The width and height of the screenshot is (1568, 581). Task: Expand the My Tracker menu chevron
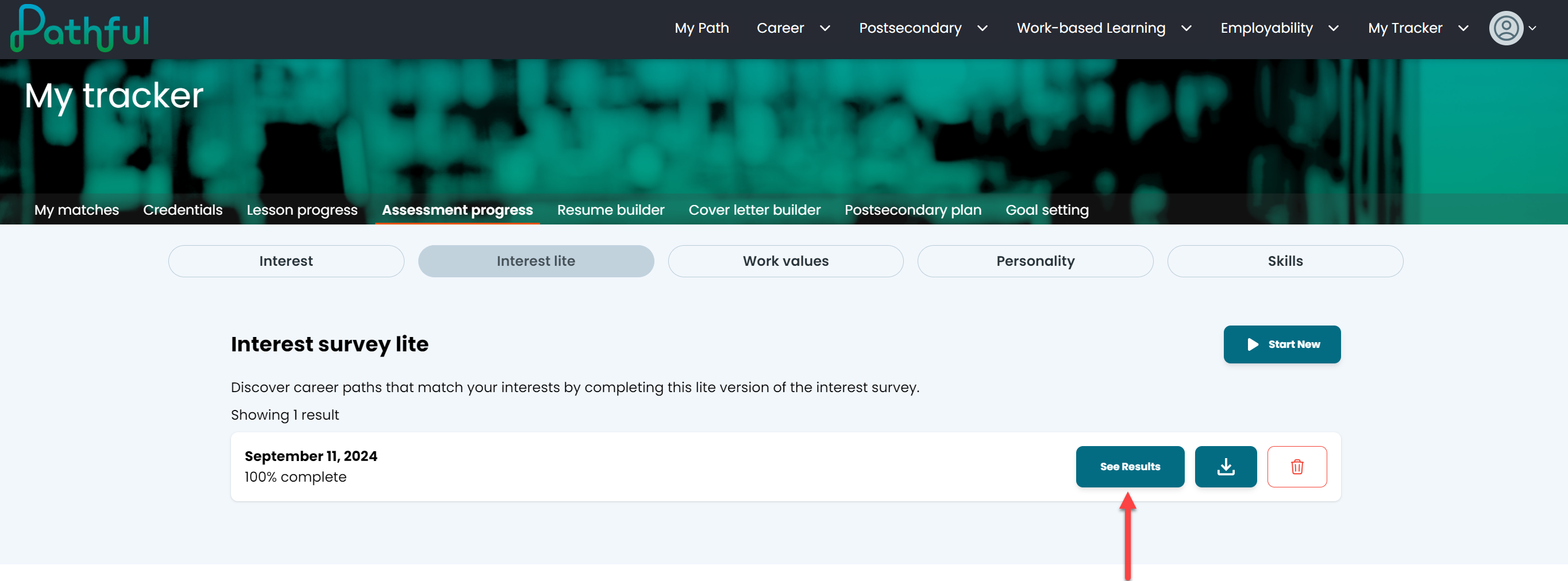(x=1463, y=29)
